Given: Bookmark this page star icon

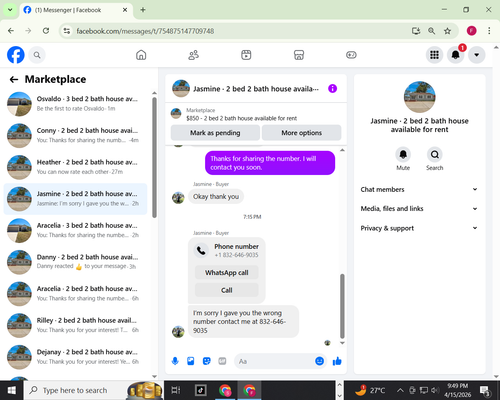Looking at the screenshot, I should click(447, 31).
